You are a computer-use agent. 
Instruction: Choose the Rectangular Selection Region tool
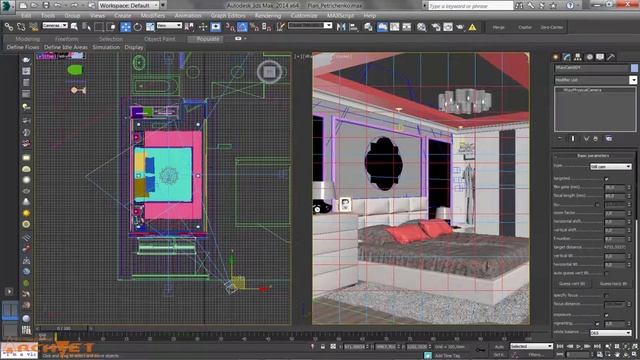[x=99, y=27]
